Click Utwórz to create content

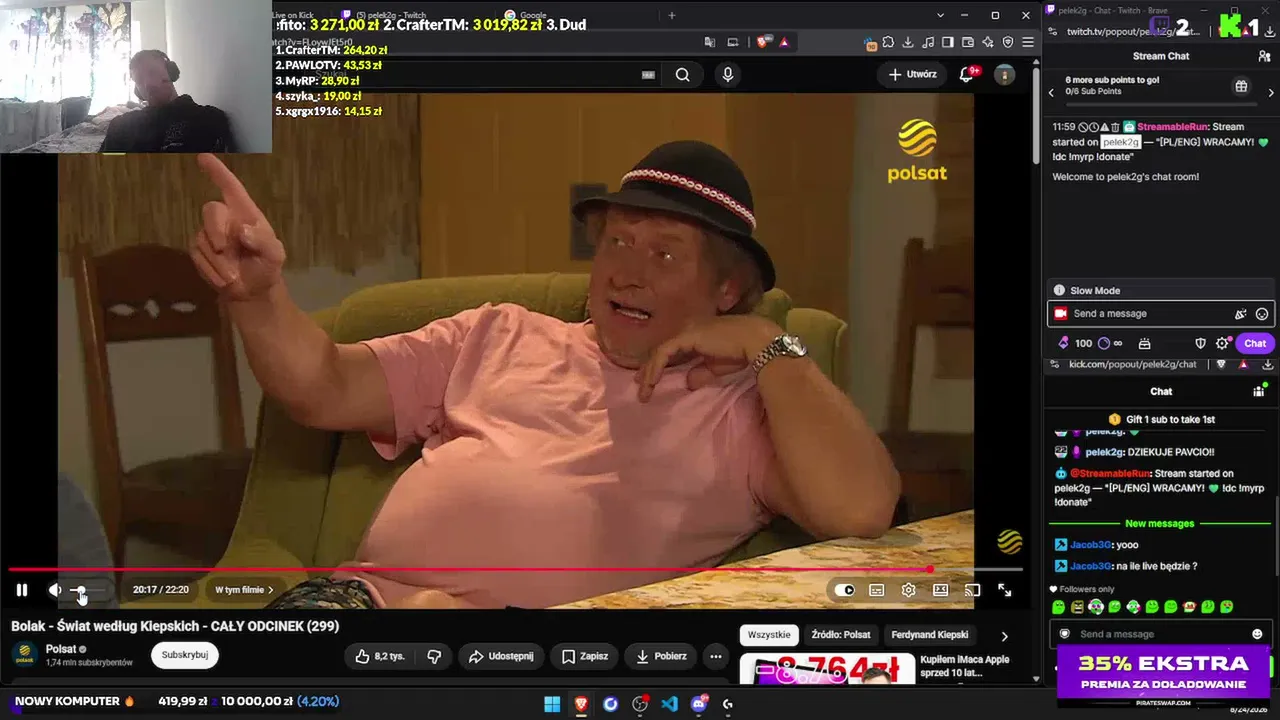(912, 74)
